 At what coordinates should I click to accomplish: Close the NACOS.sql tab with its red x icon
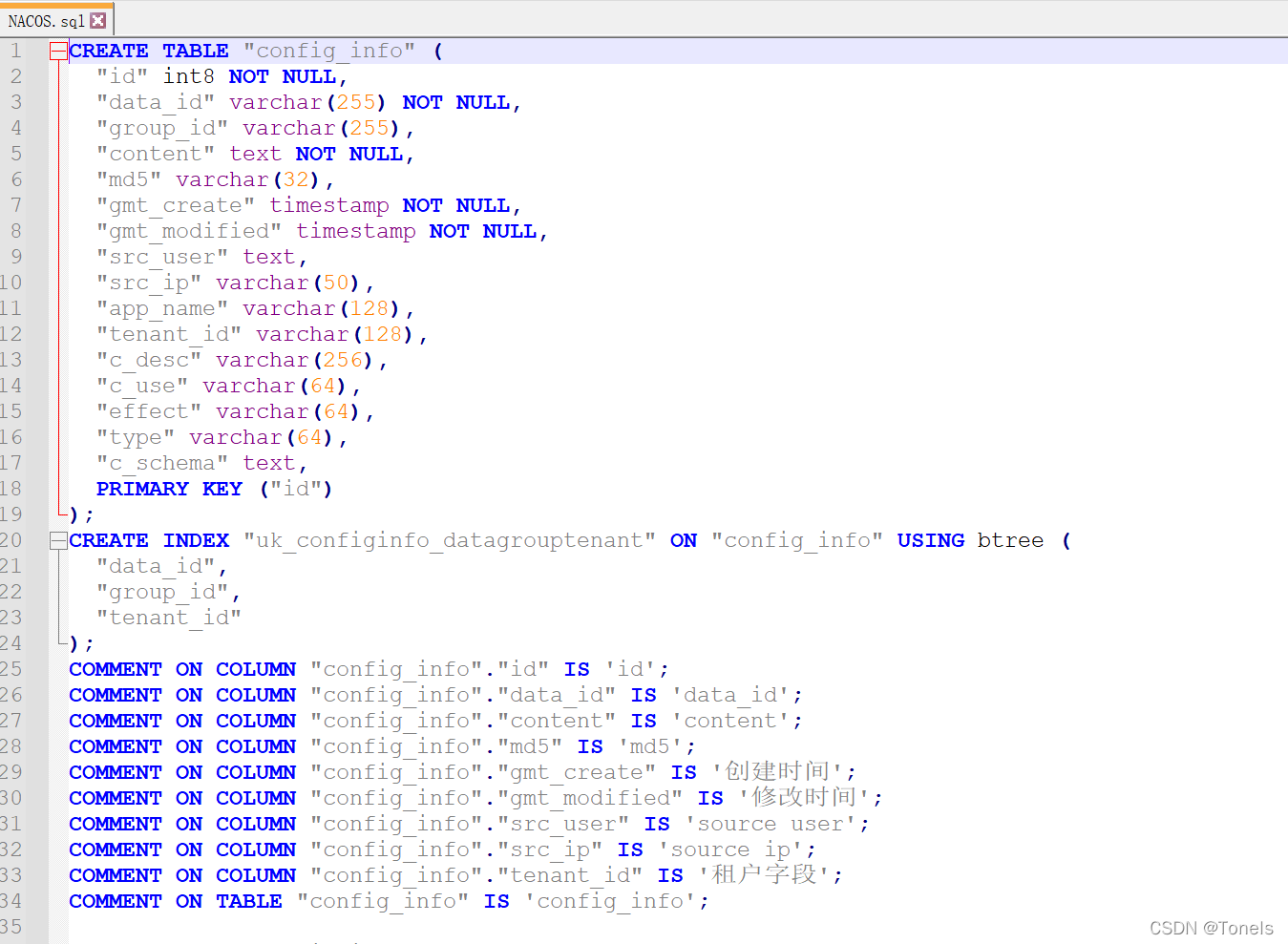(98, 18)
